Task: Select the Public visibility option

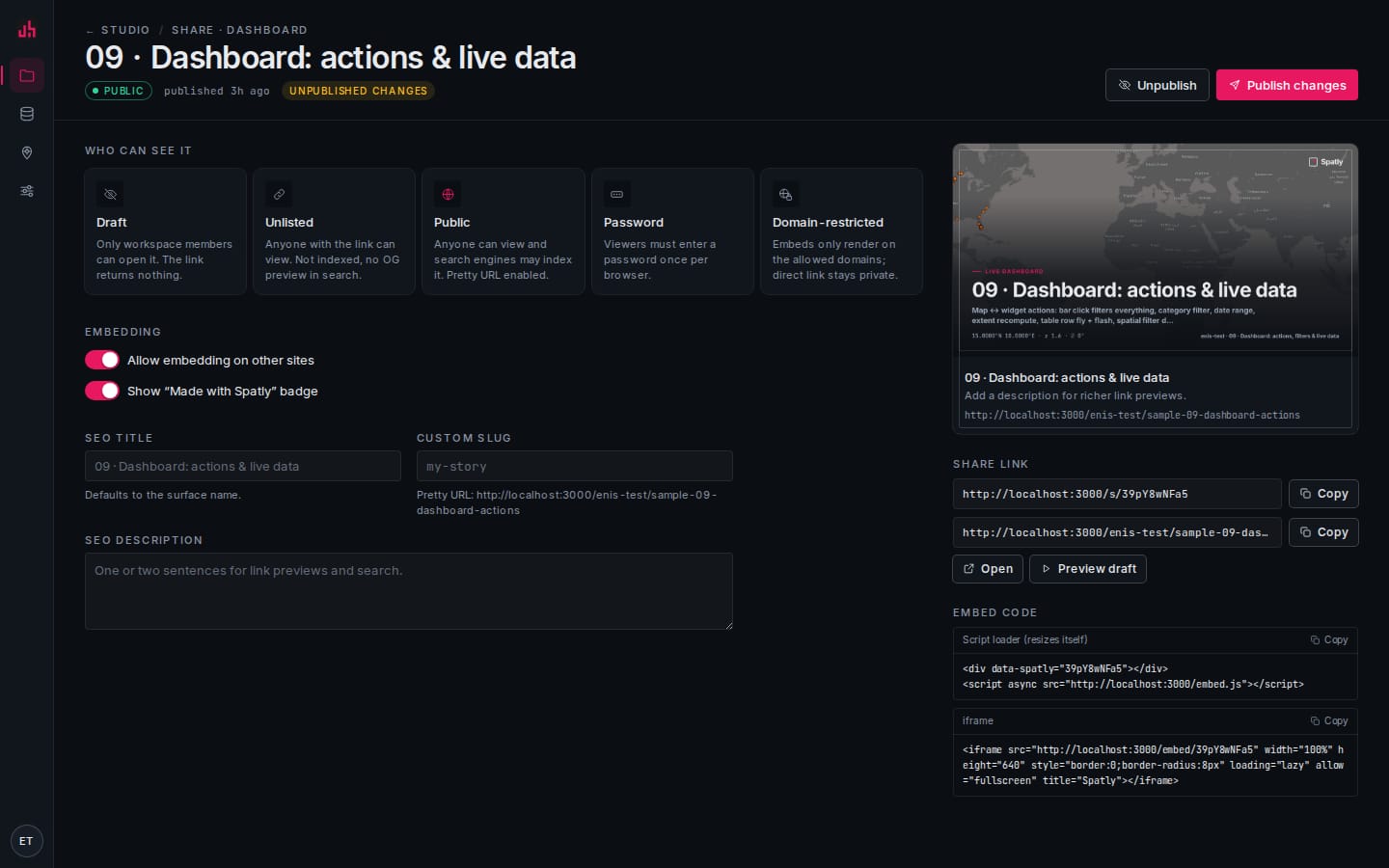Action: (503, 231)
